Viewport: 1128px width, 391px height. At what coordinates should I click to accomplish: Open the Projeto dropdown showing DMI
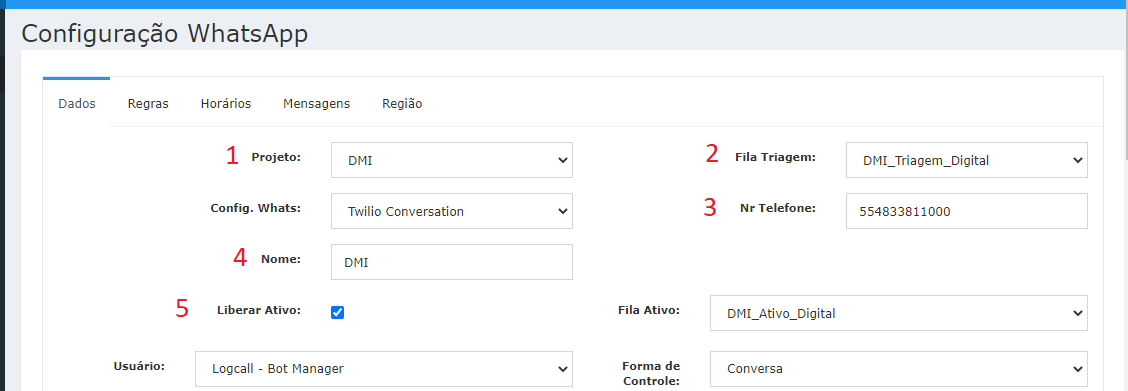coord(452,160)
